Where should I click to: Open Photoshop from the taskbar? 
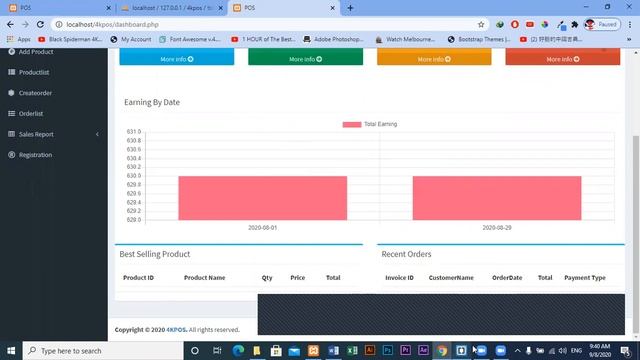[x=387, y=350]
